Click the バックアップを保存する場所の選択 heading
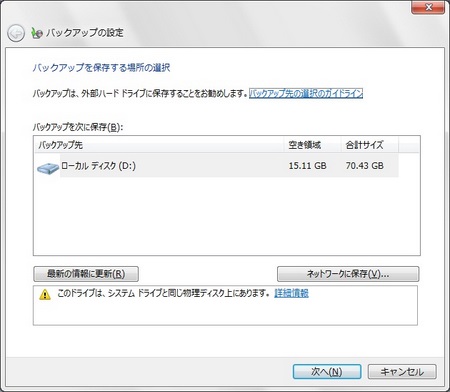 click(x=101, y=68)
